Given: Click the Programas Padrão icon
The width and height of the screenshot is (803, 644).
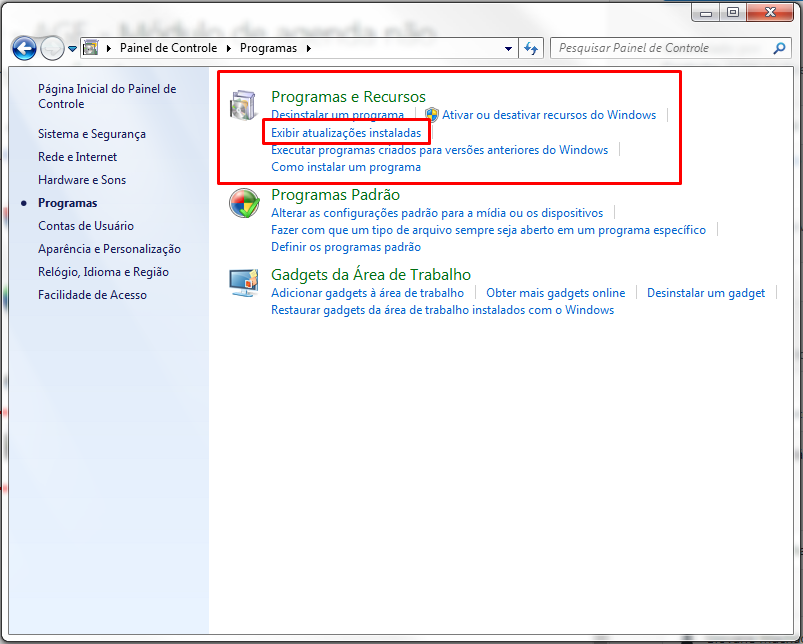Looking at the screenshot, I should 244,203.
